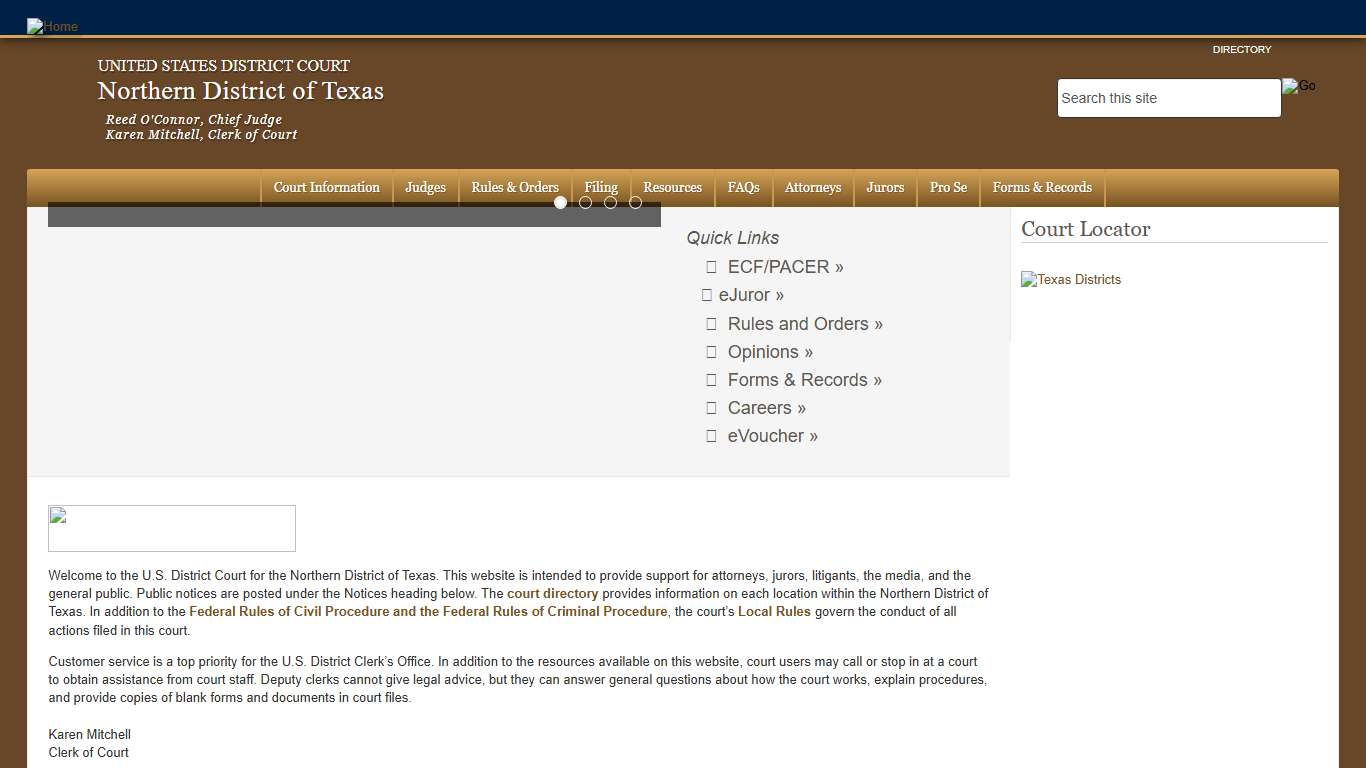This screenshot has width=1366, height=768.
Task: Switch to the second slideshow dot
Action: coord(585,203)
